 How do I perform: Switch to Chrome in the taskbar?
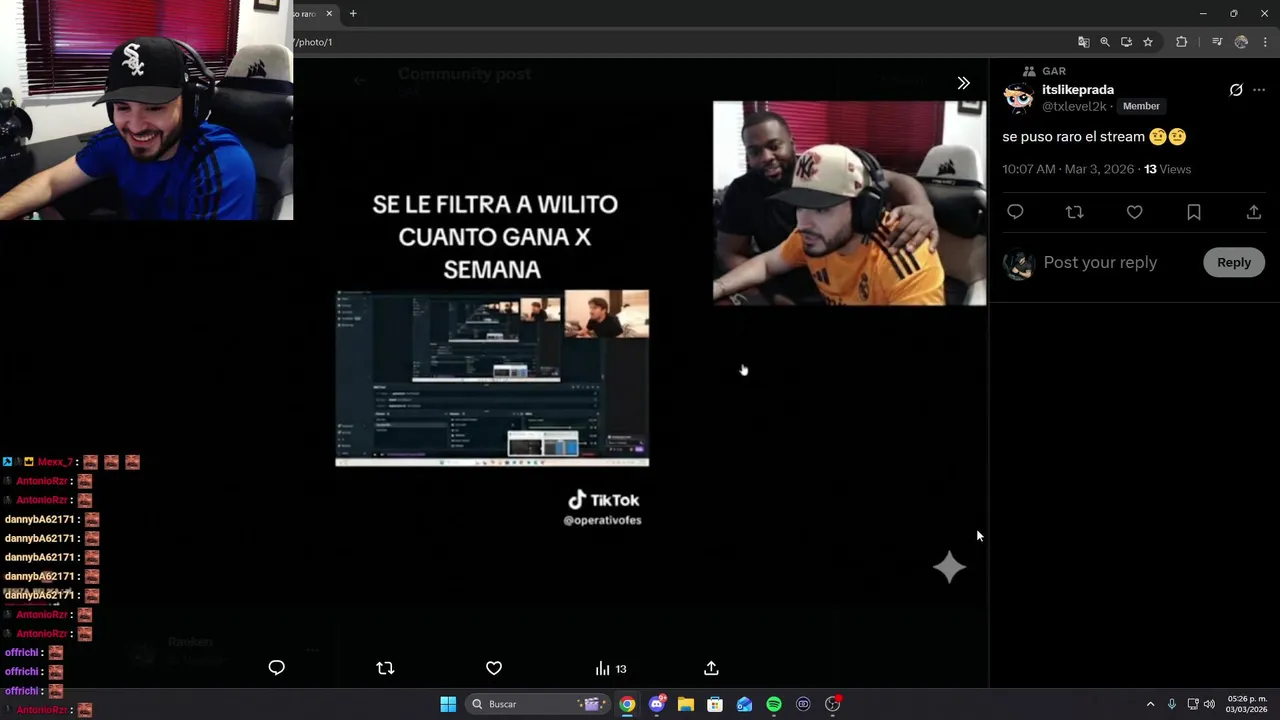pyautogui.click(x=627, y=704)
